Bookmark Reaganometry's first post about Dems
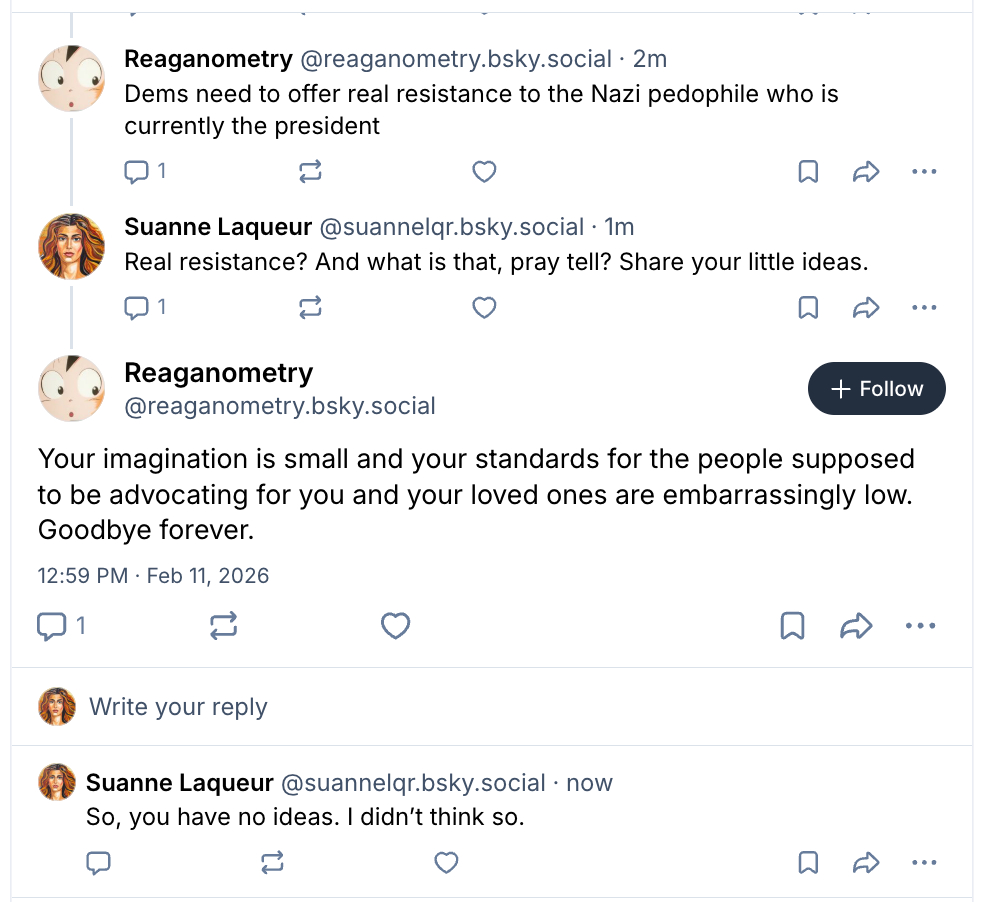Image resolution: width=986 pixels, height=902 pixels. (x=808, y=172)
